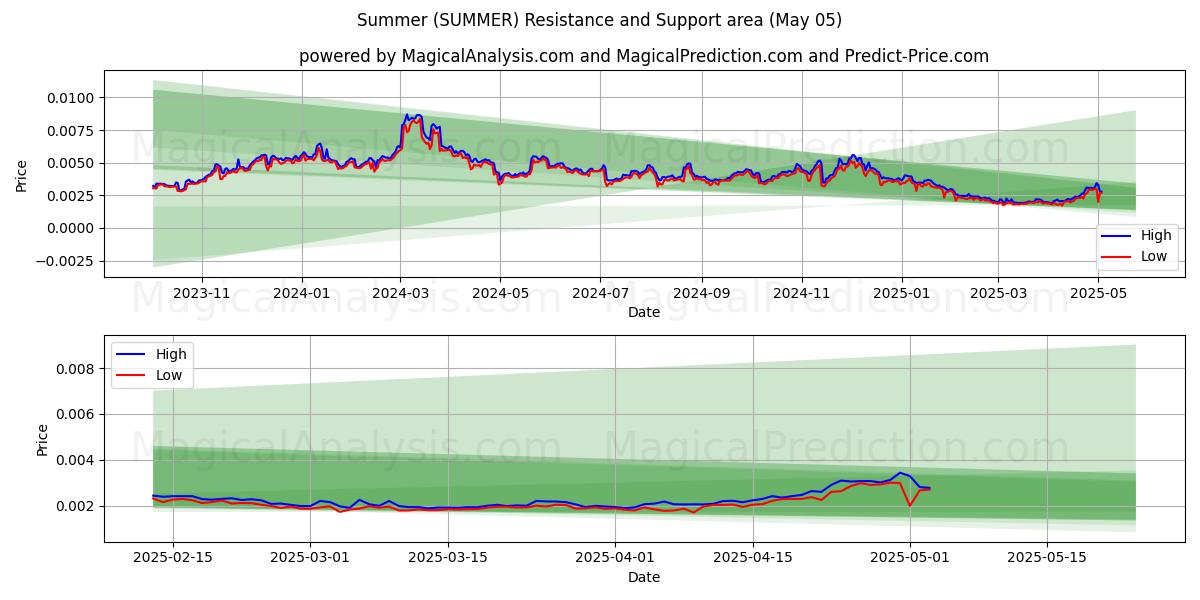
Task: Click the '2025-04-01' date tick label
Action: (614, 556)
